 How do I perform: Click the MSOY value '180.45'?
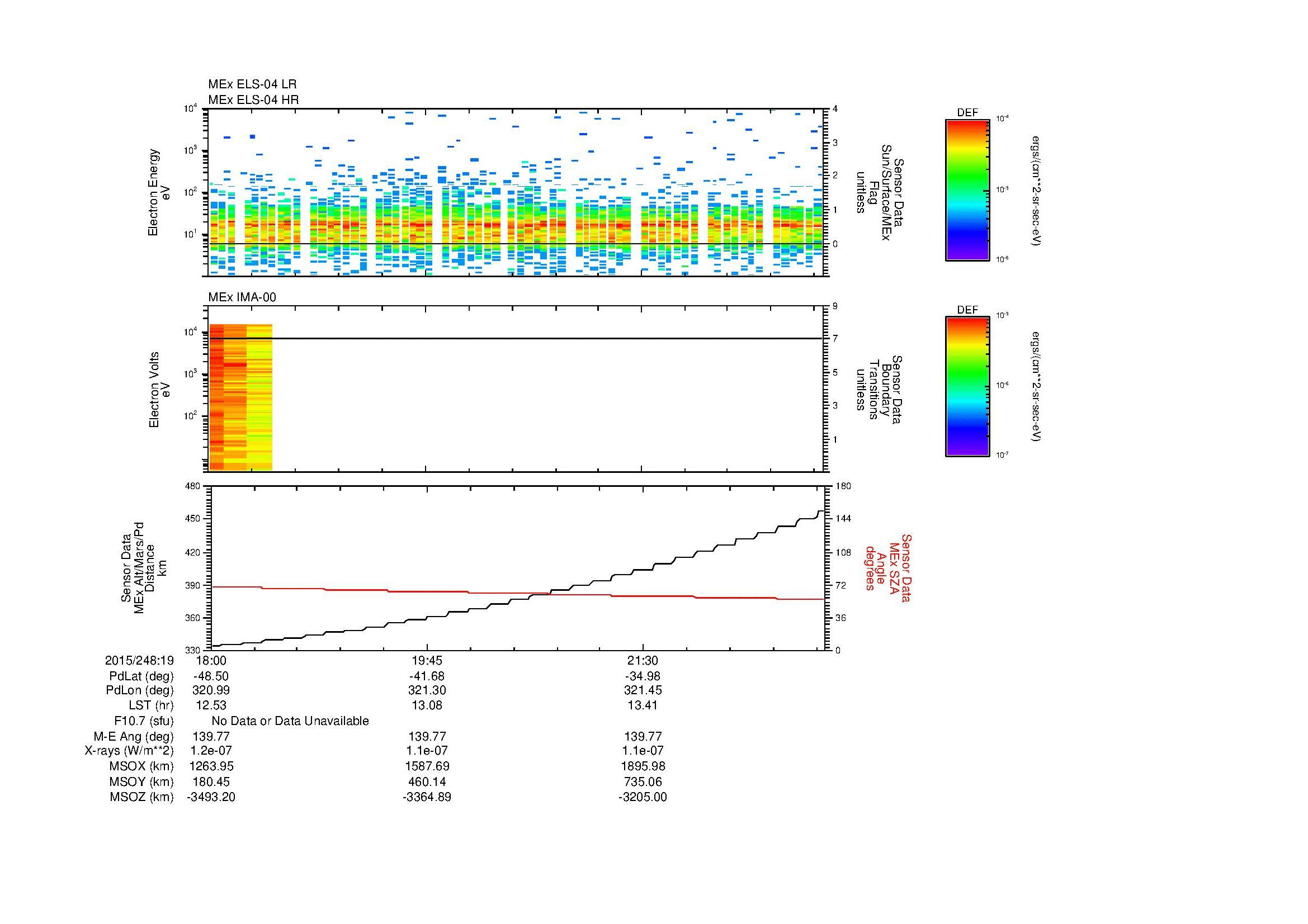[x=211, y=781]
